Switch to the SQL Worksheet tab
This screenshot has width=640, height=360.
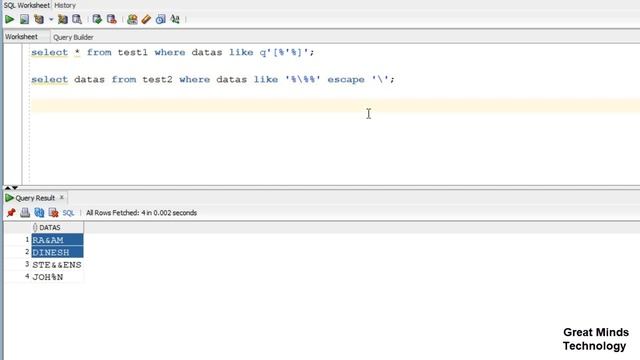(x=27, y=5)
